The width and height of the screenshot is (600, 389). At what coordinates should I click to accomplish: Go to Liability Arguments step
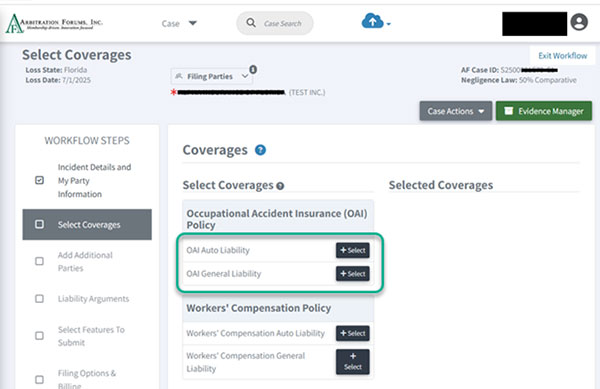click(x=93, y=299)
